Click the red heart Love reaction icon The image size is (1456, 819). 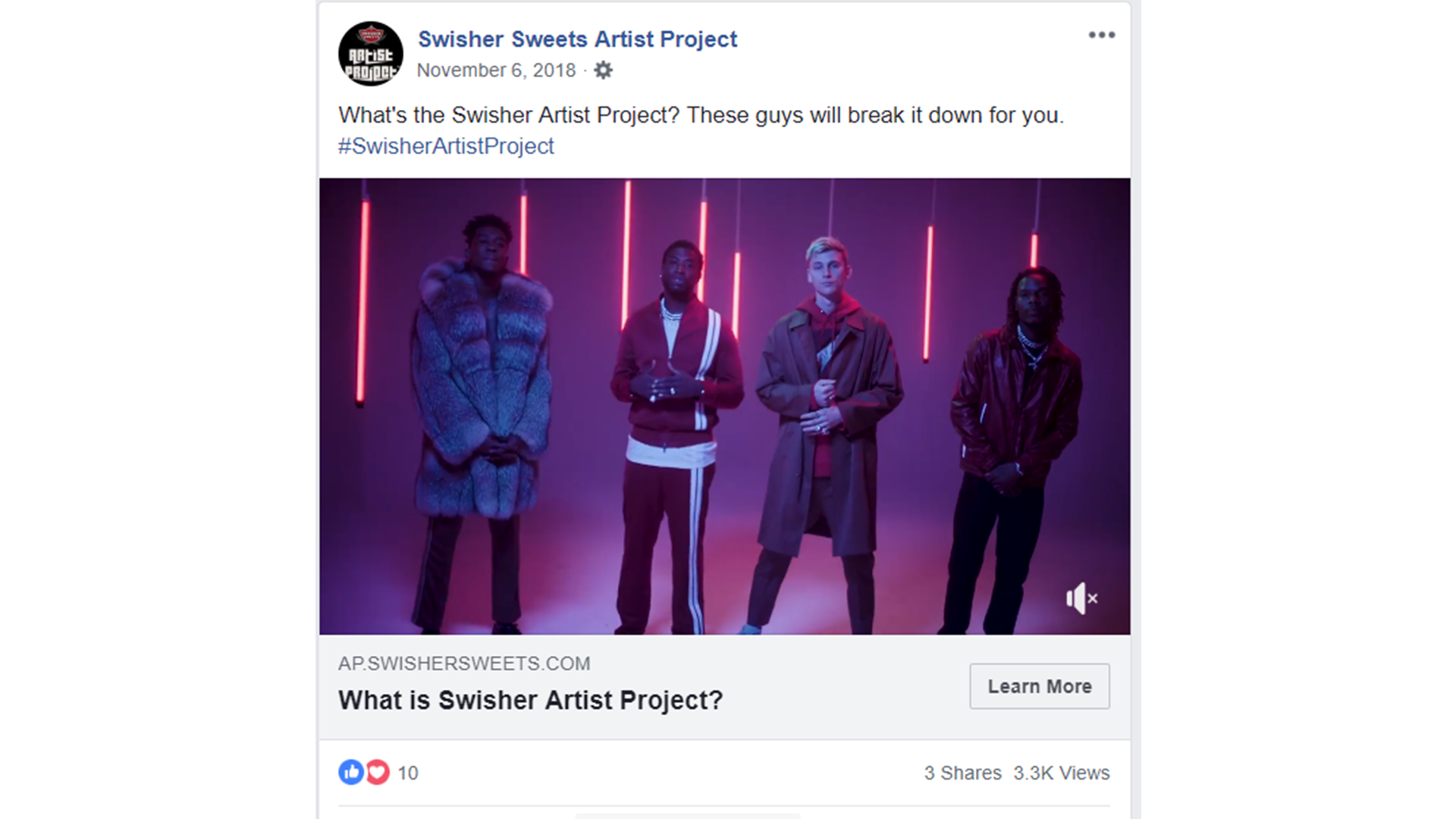377,772
